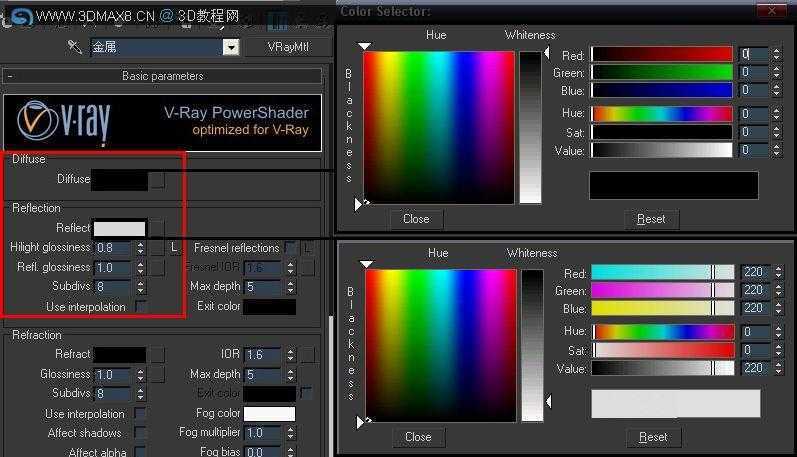
Task: Click the Hilight glossiness value field
Action: click(x=114, y=248)
